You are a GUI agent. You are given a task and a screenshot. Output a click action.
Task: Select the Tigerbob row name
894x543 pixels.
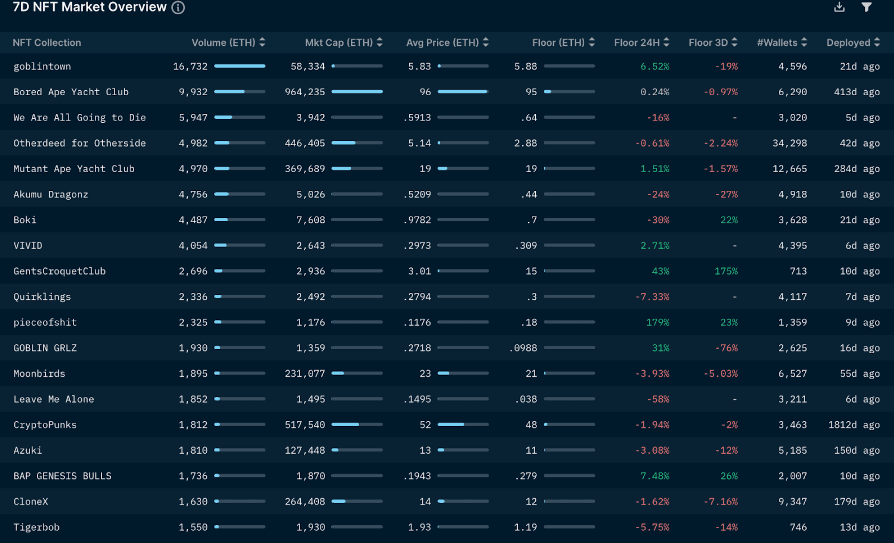click(36, 527)
